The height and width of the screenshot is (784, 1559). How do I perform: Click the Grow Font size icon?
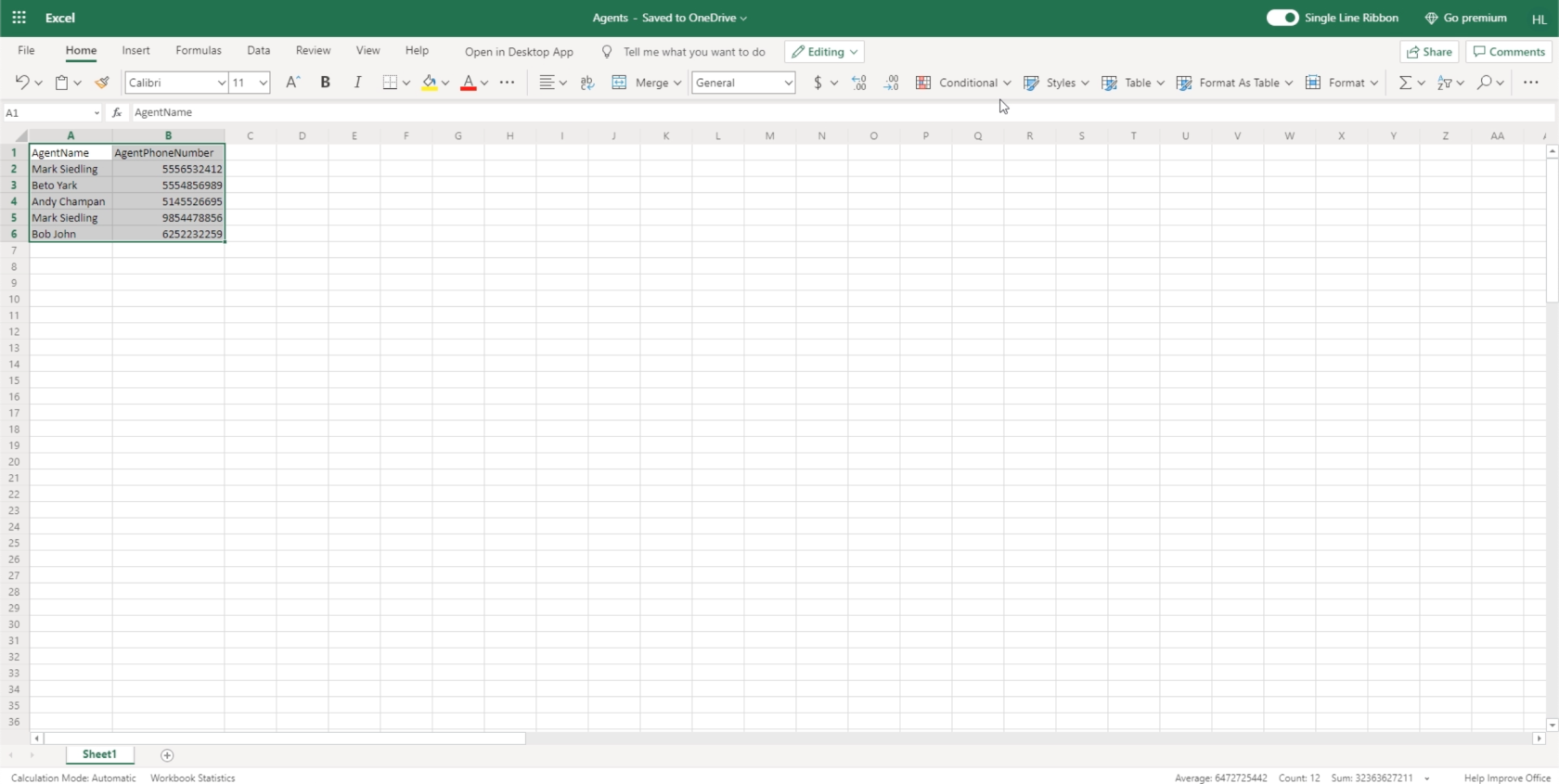[x=292, y=83]
